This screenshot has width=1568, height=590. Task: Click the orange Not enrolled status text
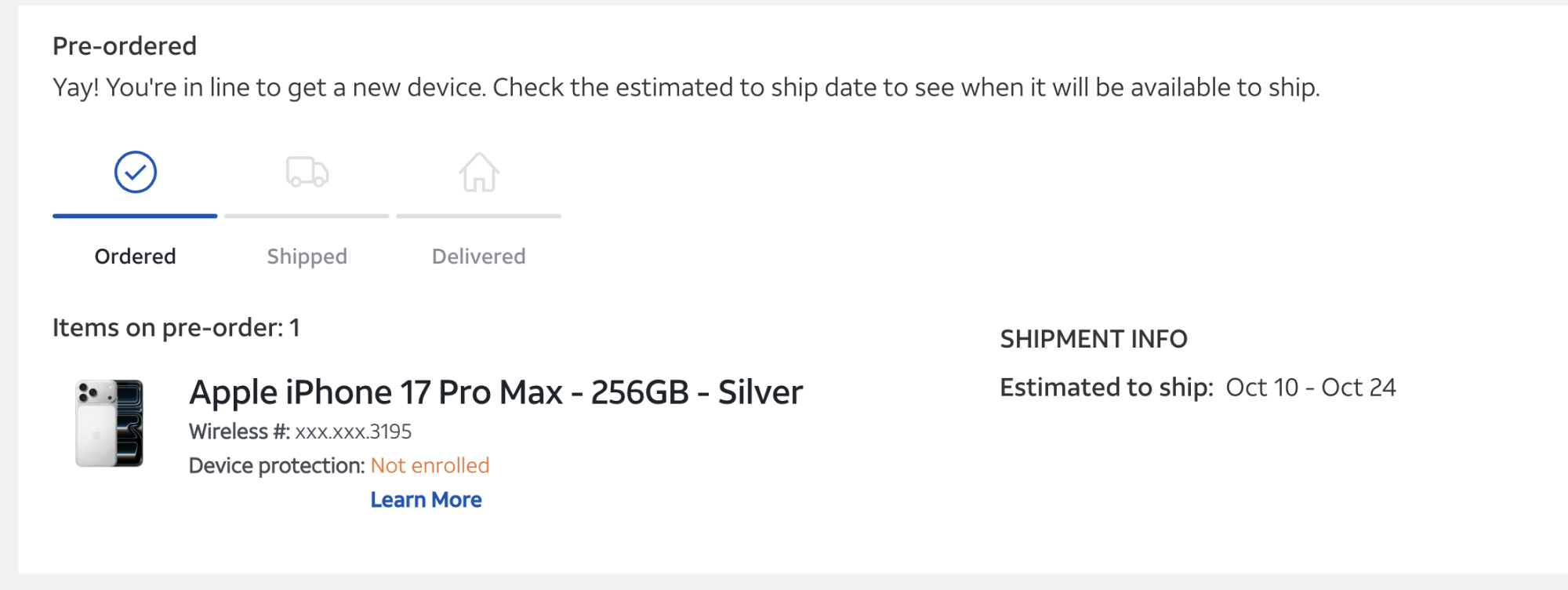pos(430,466)
